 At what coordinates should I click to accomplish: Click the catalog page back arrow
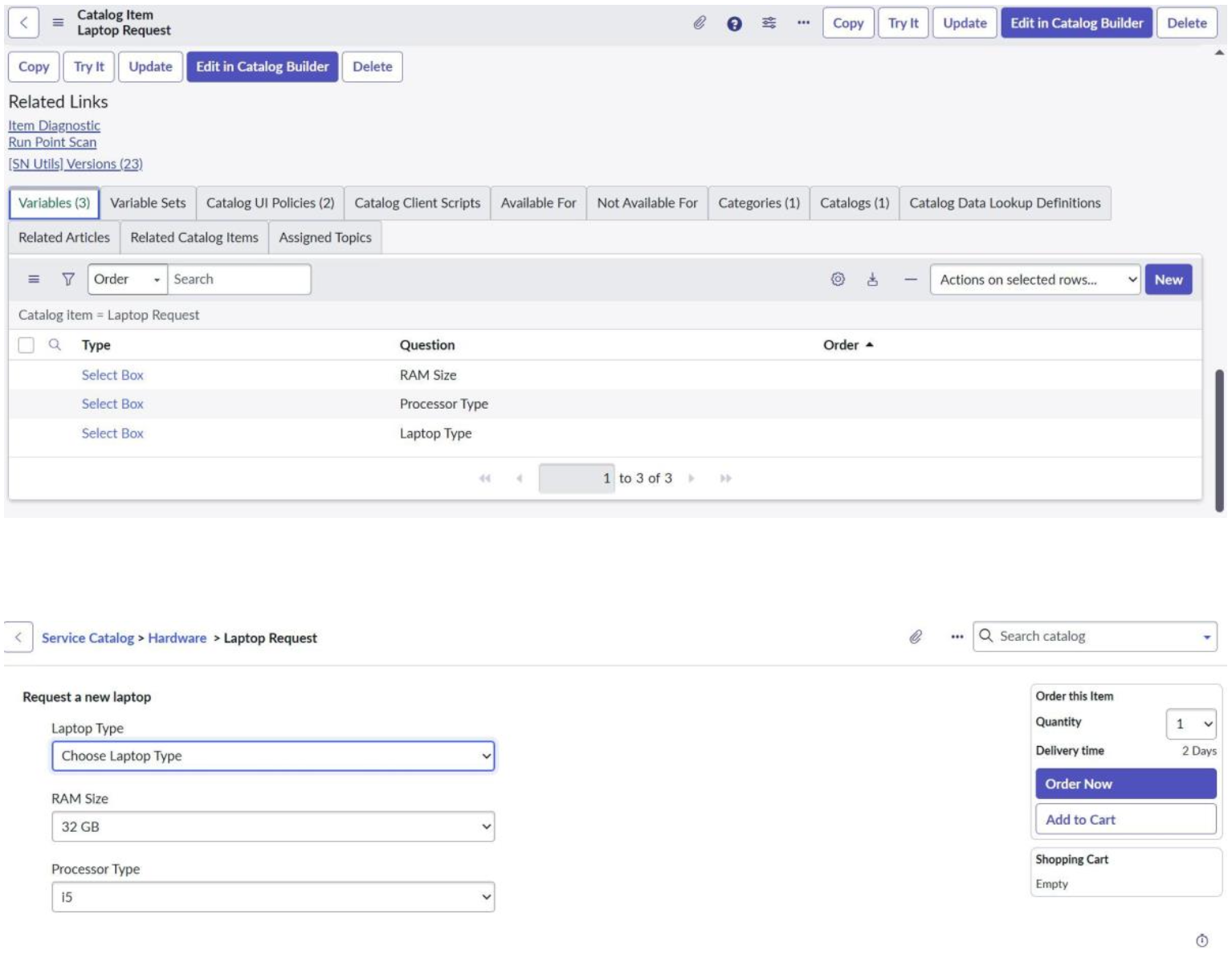coord(18,637)
